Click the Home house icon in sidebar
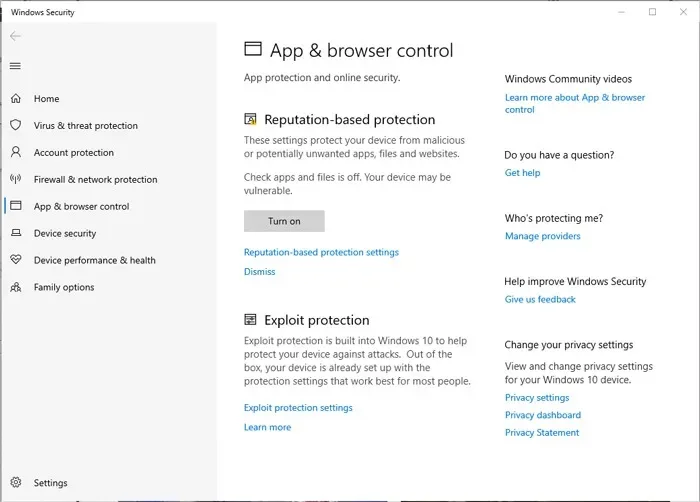 click(16, 98)
